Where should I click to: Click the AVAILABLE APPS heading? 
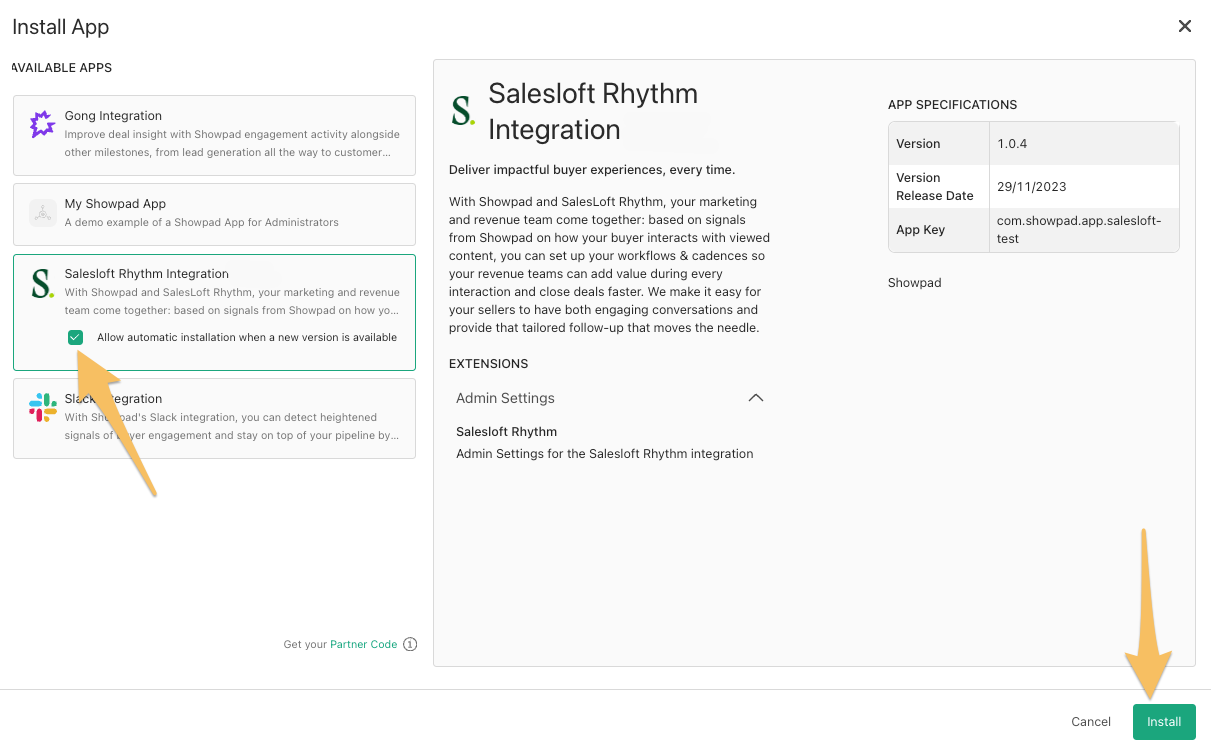[x=62, y=68]
